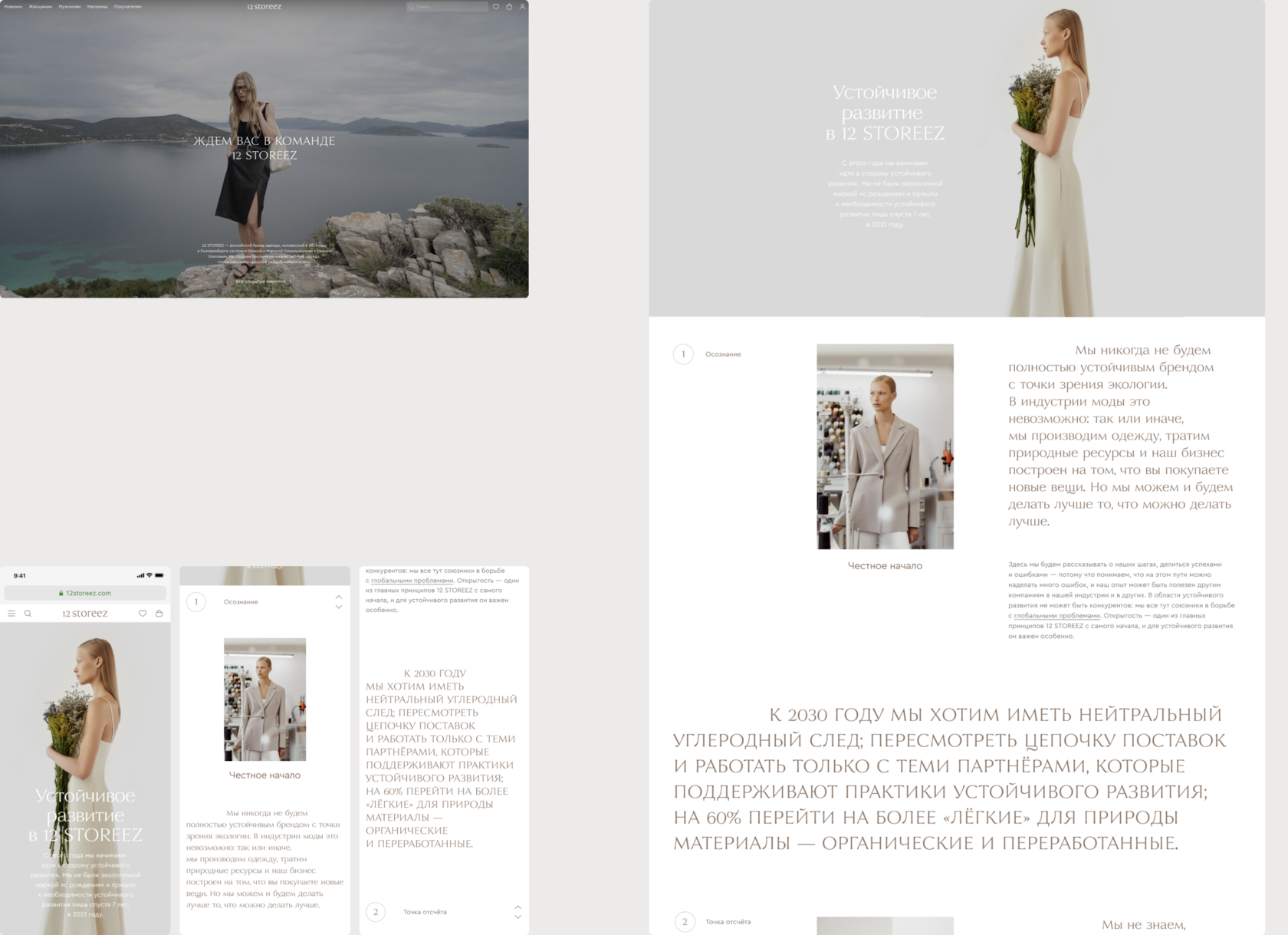Click the cellular signal icon in the phone status bar
The image size is (1288, 935).
pos(140,575)
